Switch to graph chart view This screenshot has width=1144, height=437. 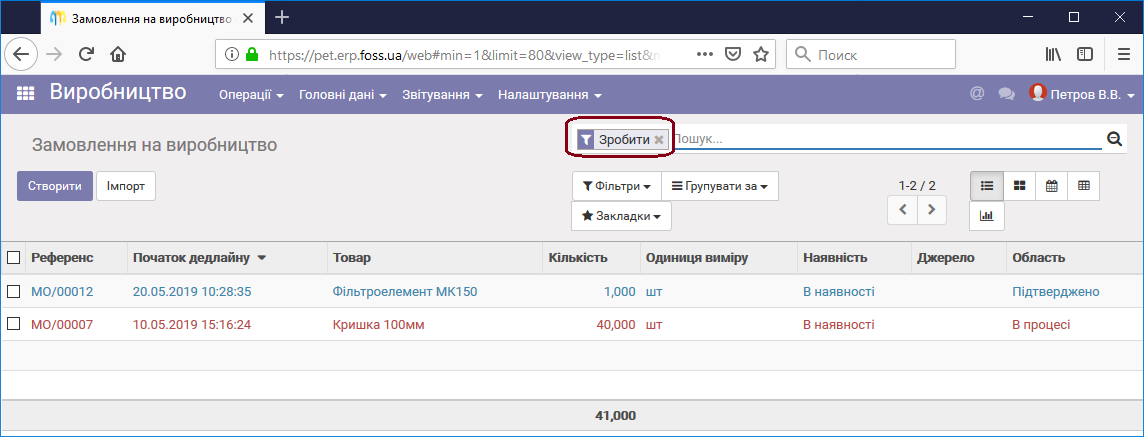tap(986, 216)
